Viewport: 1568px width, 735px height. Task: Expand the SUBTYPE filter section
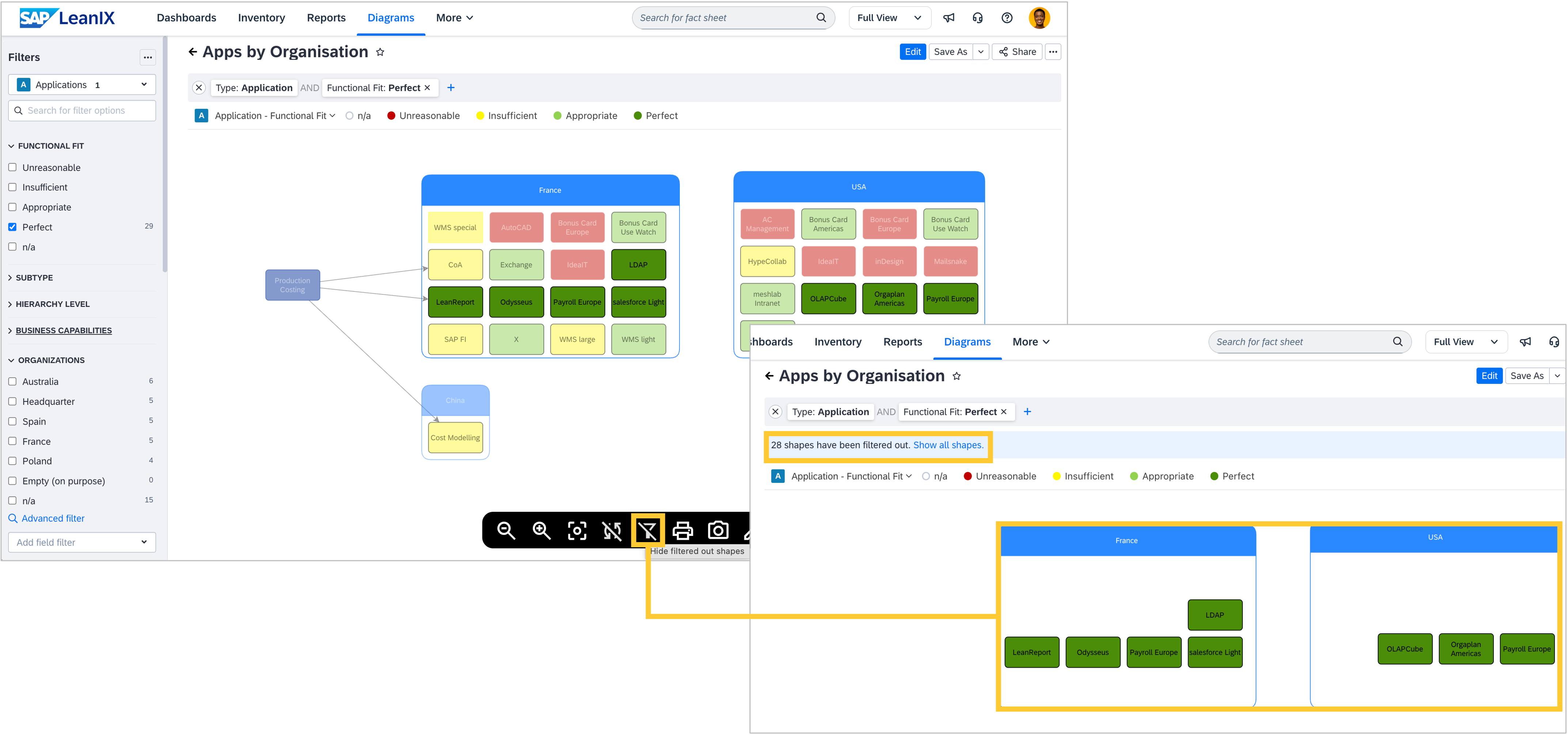34,277
